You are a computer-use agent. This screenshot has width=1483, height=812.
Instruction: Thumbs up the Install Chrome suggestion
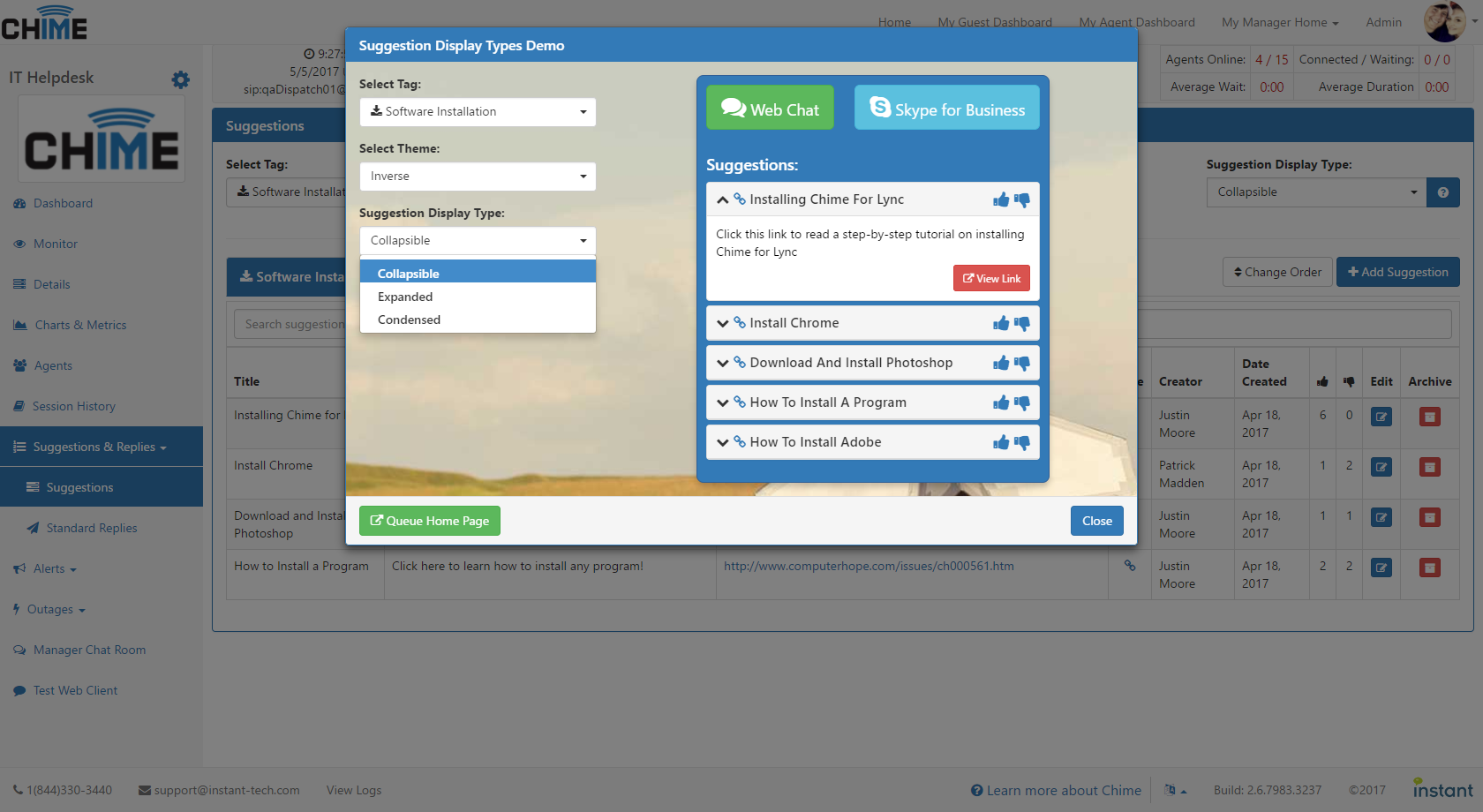coord(1001,323)
